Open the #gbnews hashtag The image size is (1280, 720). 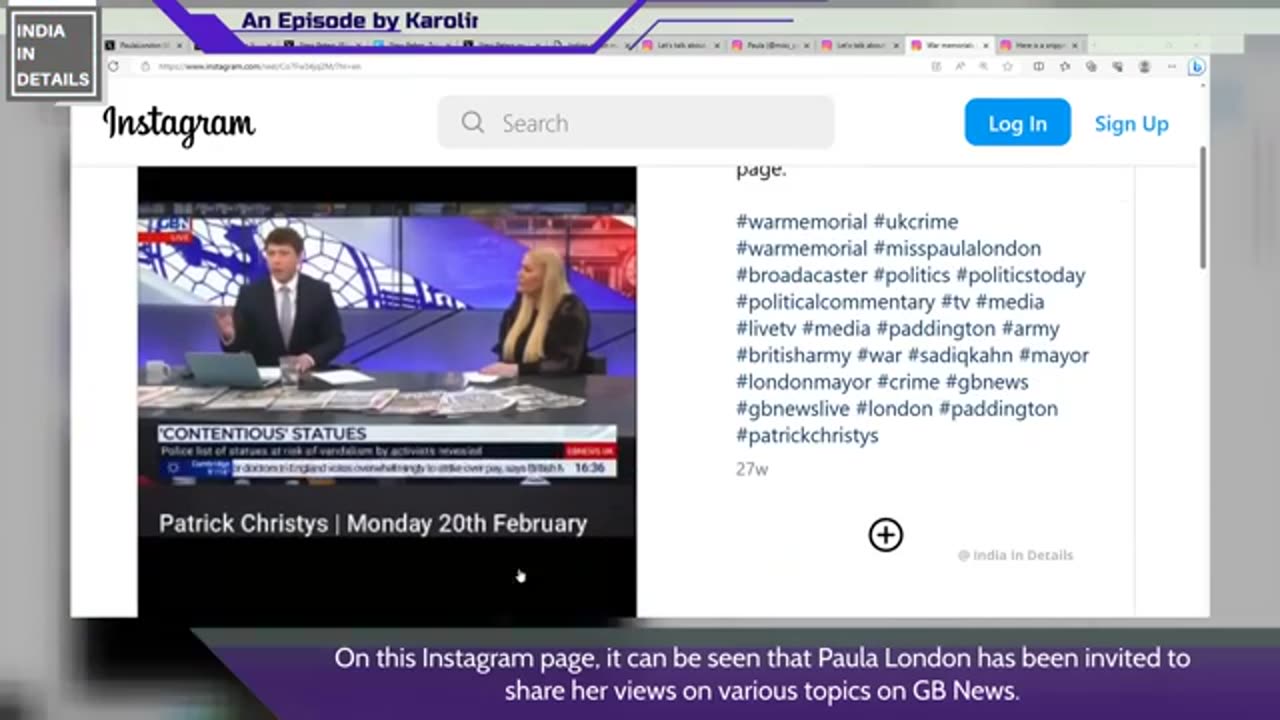987,382
